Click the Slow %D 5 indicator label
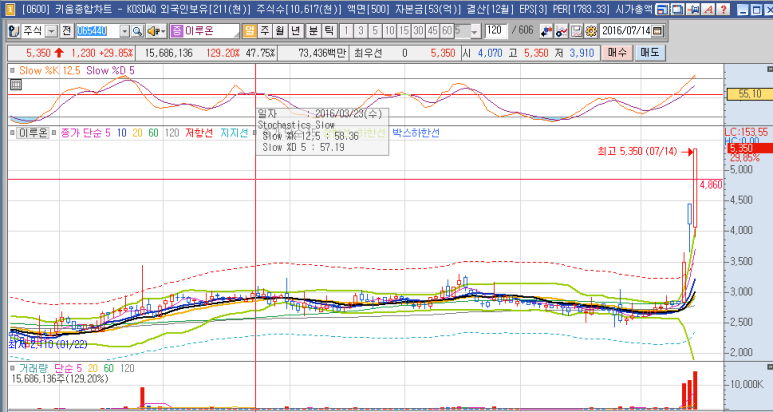 tap(110, 71)
